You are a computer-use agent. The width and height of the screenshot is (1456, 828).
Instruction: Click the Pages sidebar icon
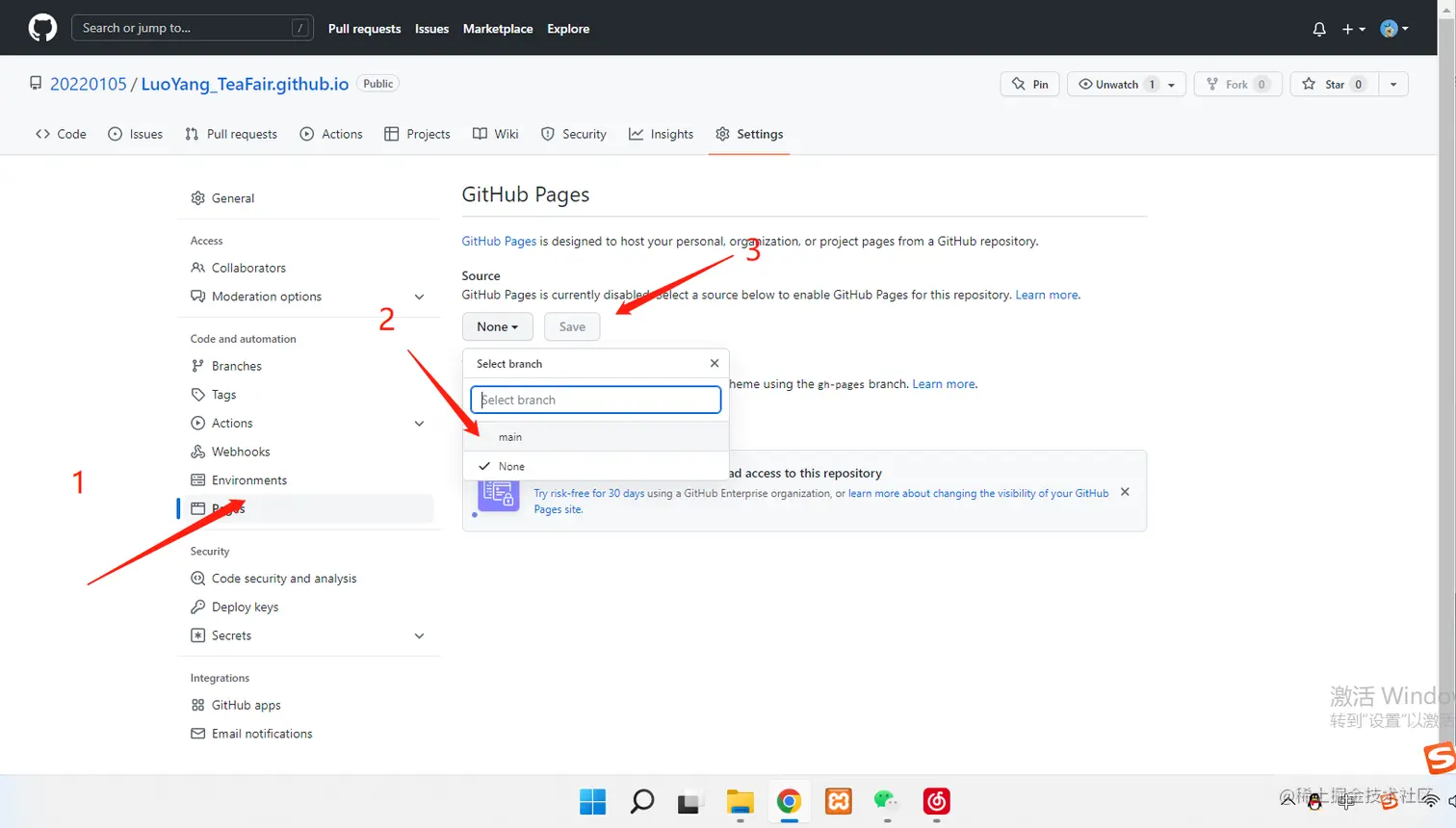pyautogui.click(x=197, y=508)
